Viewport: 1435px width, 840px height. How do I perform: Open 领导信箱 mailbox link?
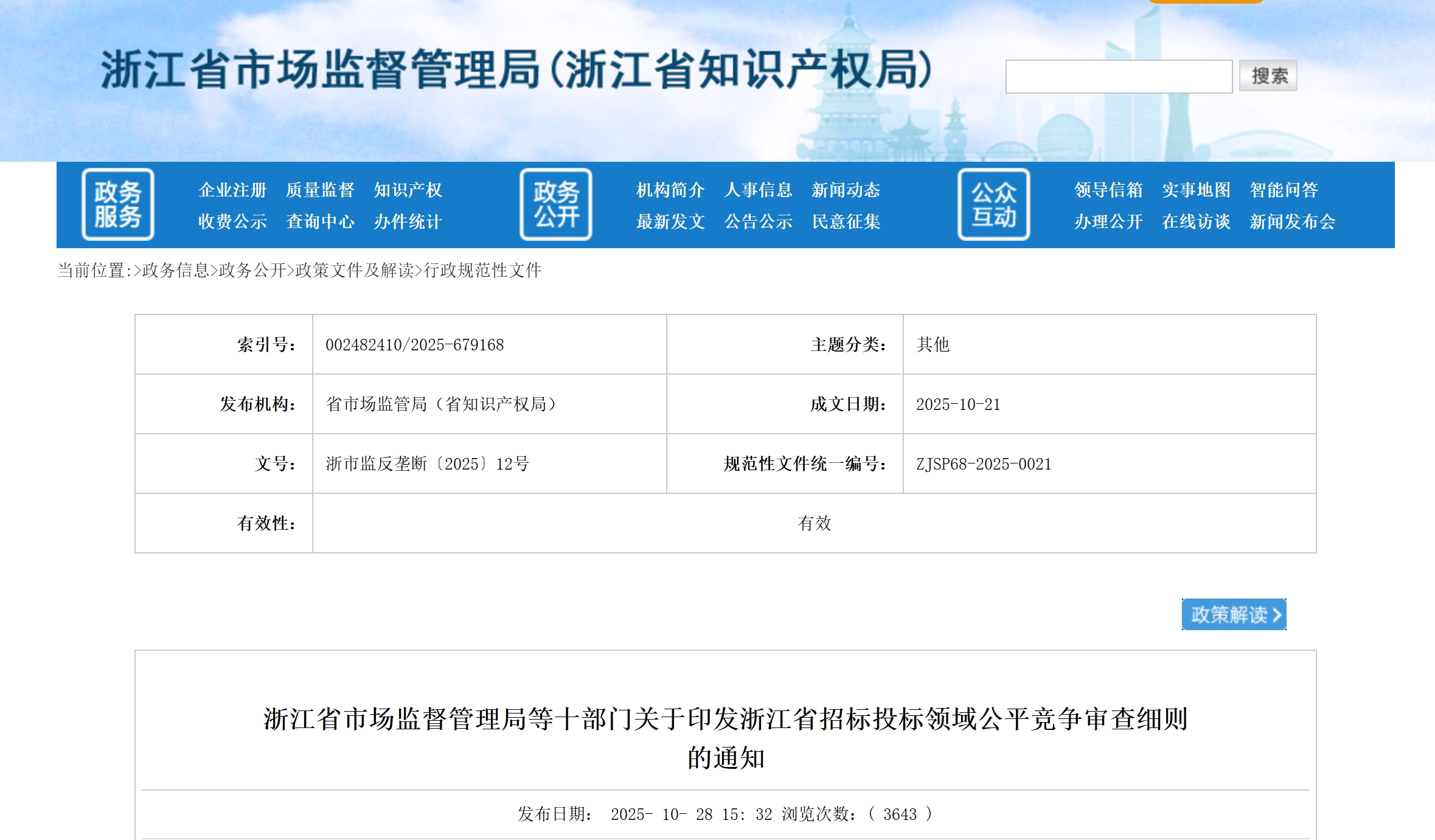tap(1108, 190)
